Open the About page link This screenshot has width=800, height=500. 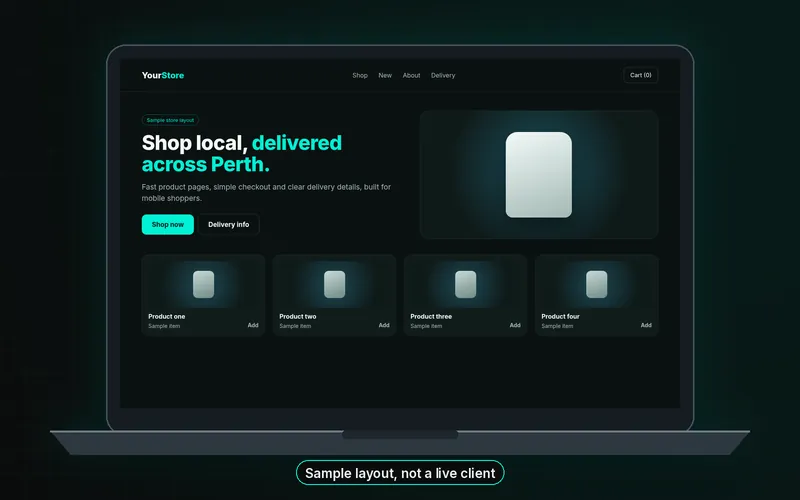tap(411, 75)
